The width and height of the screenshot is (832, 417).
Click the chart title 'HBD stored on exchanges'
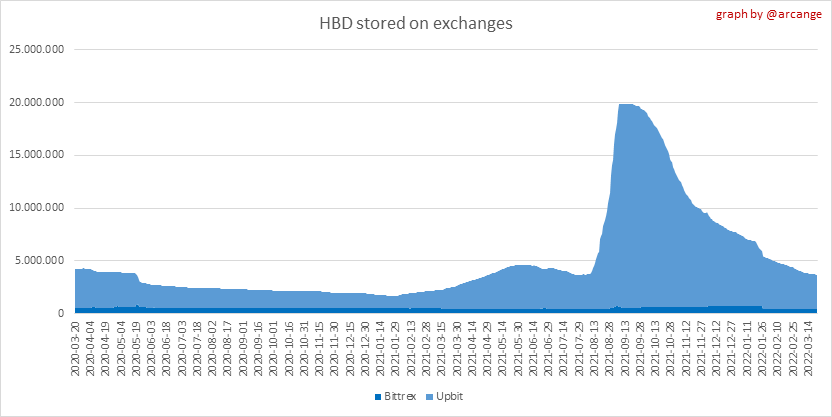coord(415,24)
